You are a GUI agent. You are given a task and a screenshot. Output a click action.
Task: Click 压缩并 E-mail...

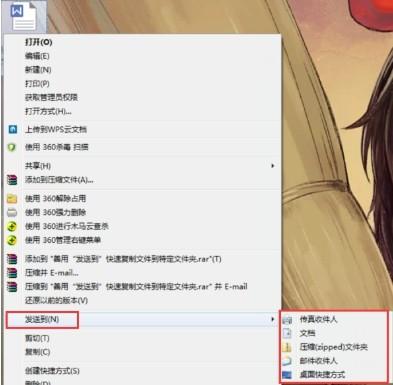[x=52, y=273]
